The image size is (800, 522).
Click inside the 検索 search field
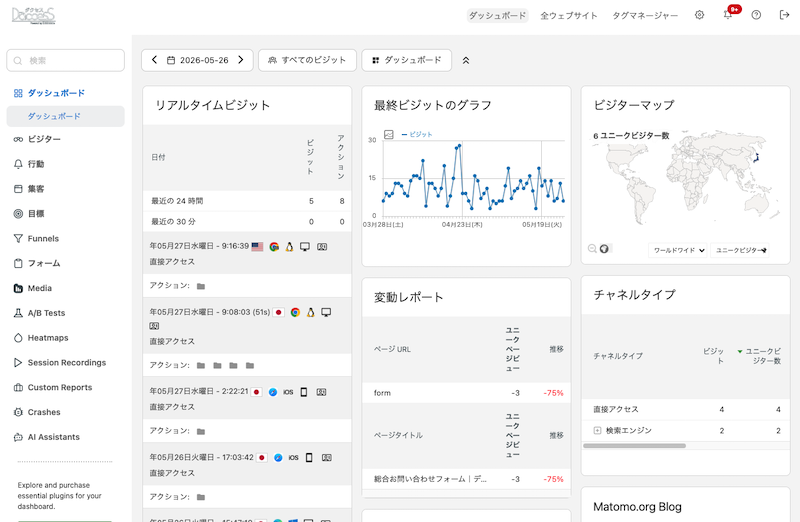[65, 61]
